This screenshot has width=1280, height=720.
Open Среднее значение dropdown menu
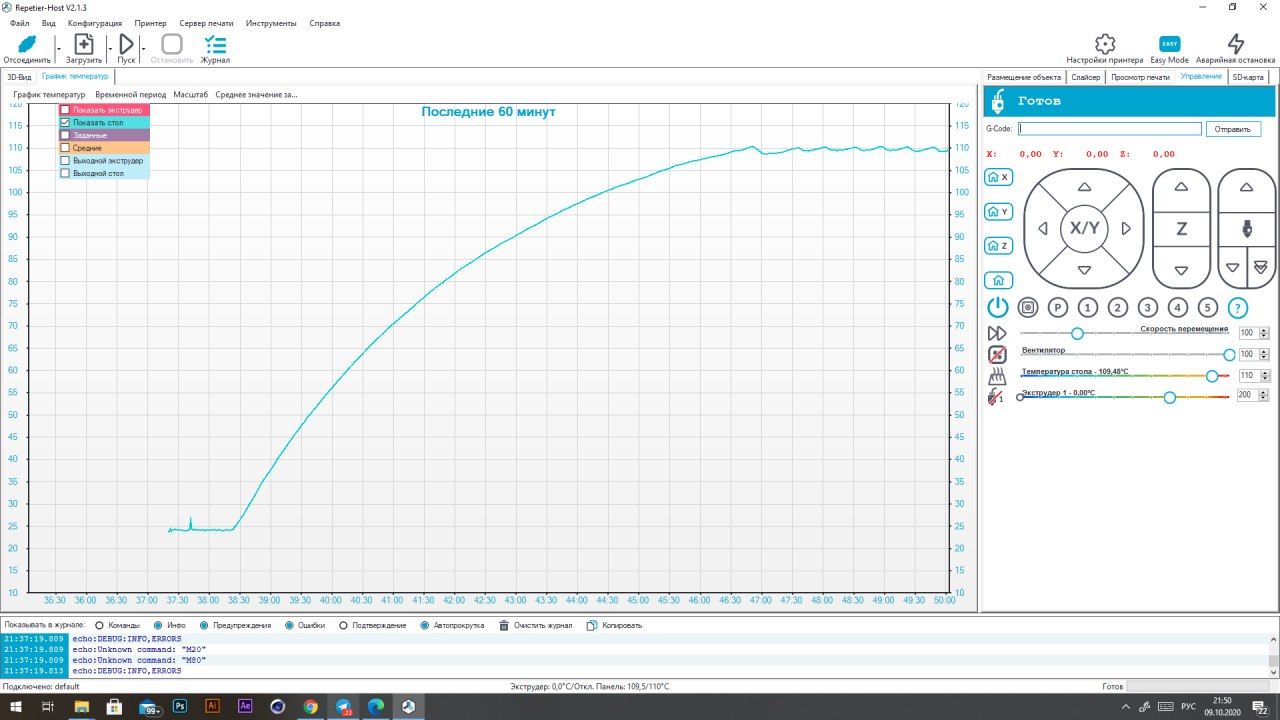tap(257, 95)
